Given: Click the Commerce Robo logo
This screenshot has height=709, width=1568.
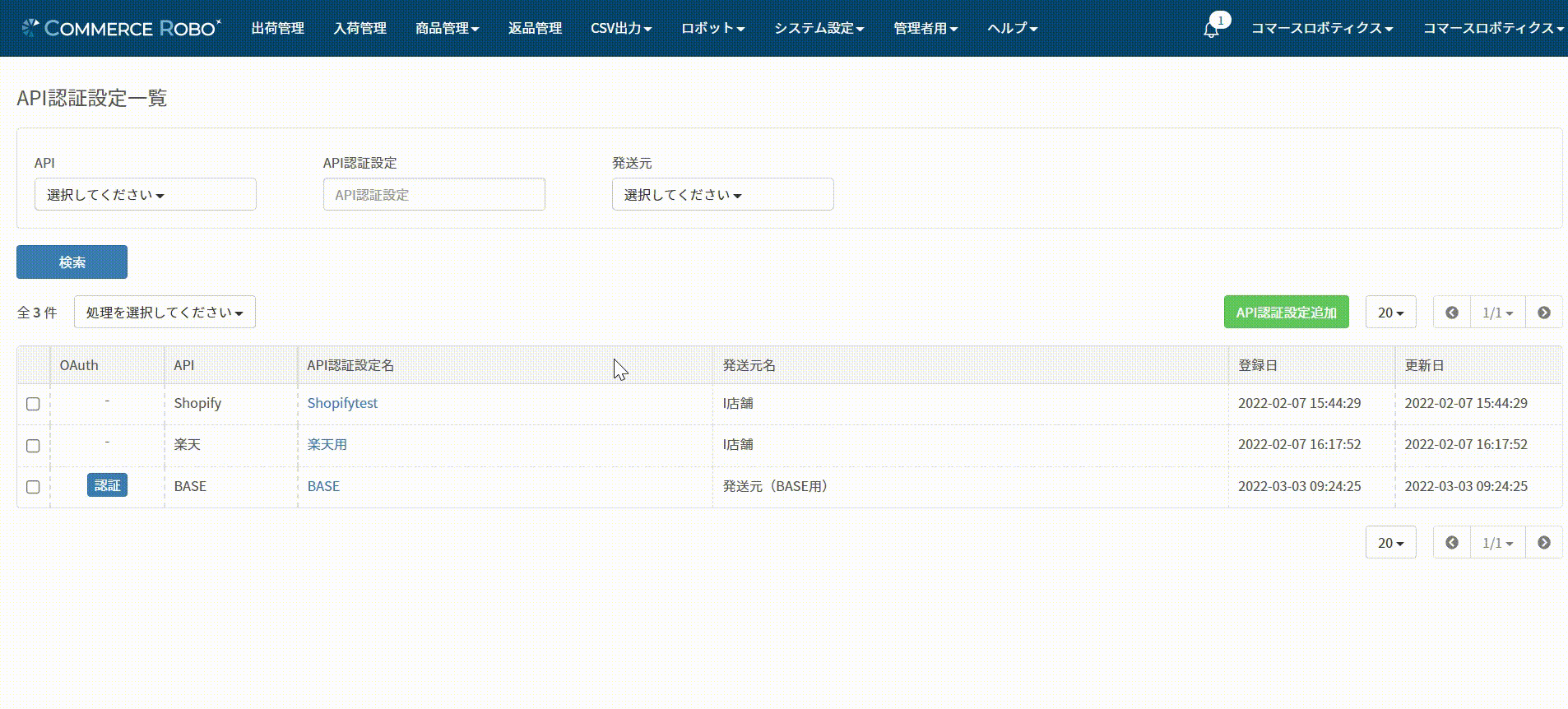Looking at the screenshot, I should click(x=121, y=28).
